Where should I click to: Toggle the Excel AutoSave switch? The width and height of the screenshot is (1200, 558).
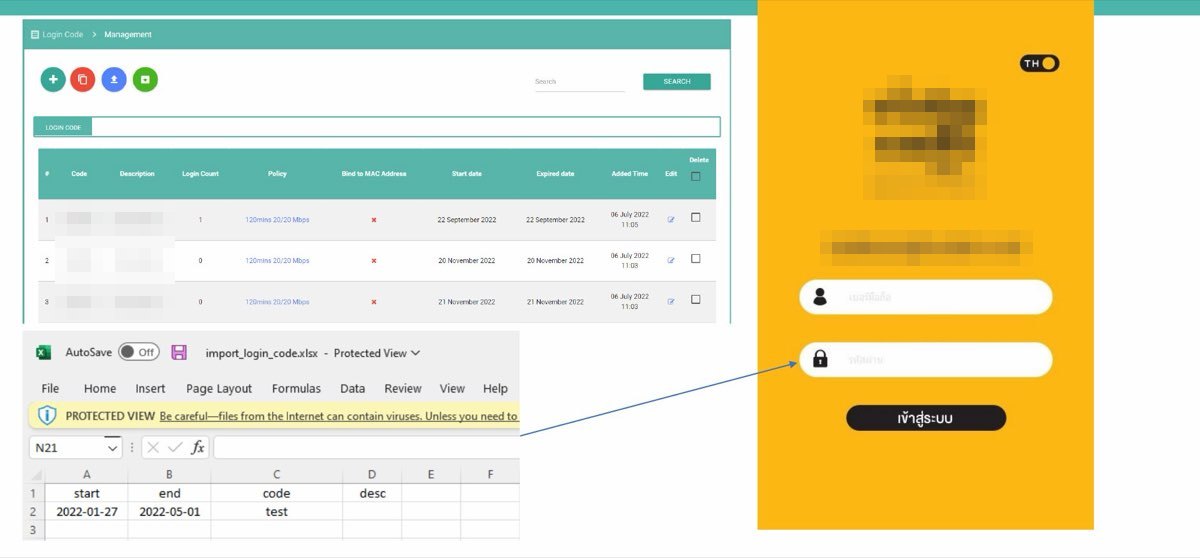(138, 352)
